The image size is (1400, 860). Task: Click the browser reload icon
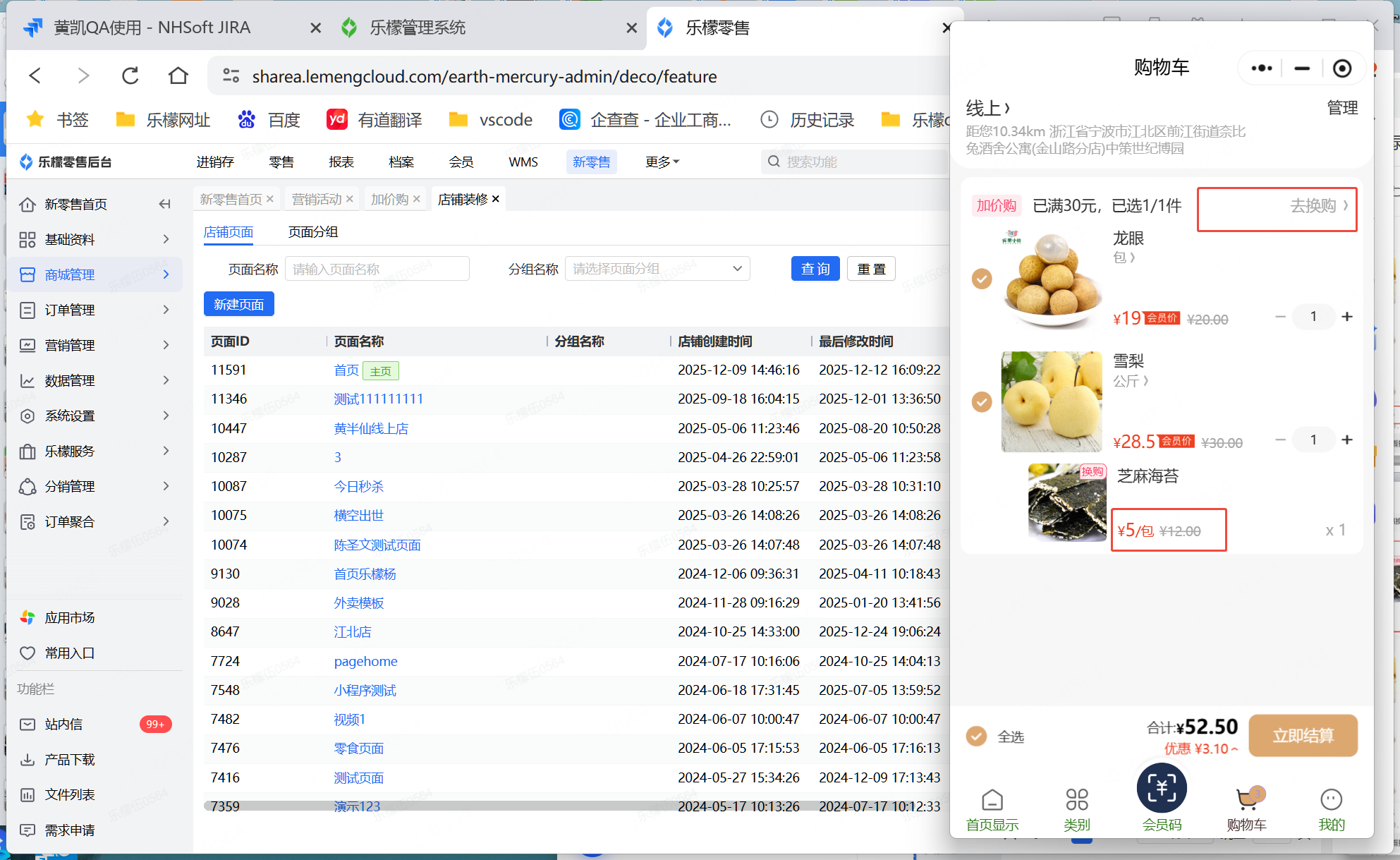click(x=130, y=75)
